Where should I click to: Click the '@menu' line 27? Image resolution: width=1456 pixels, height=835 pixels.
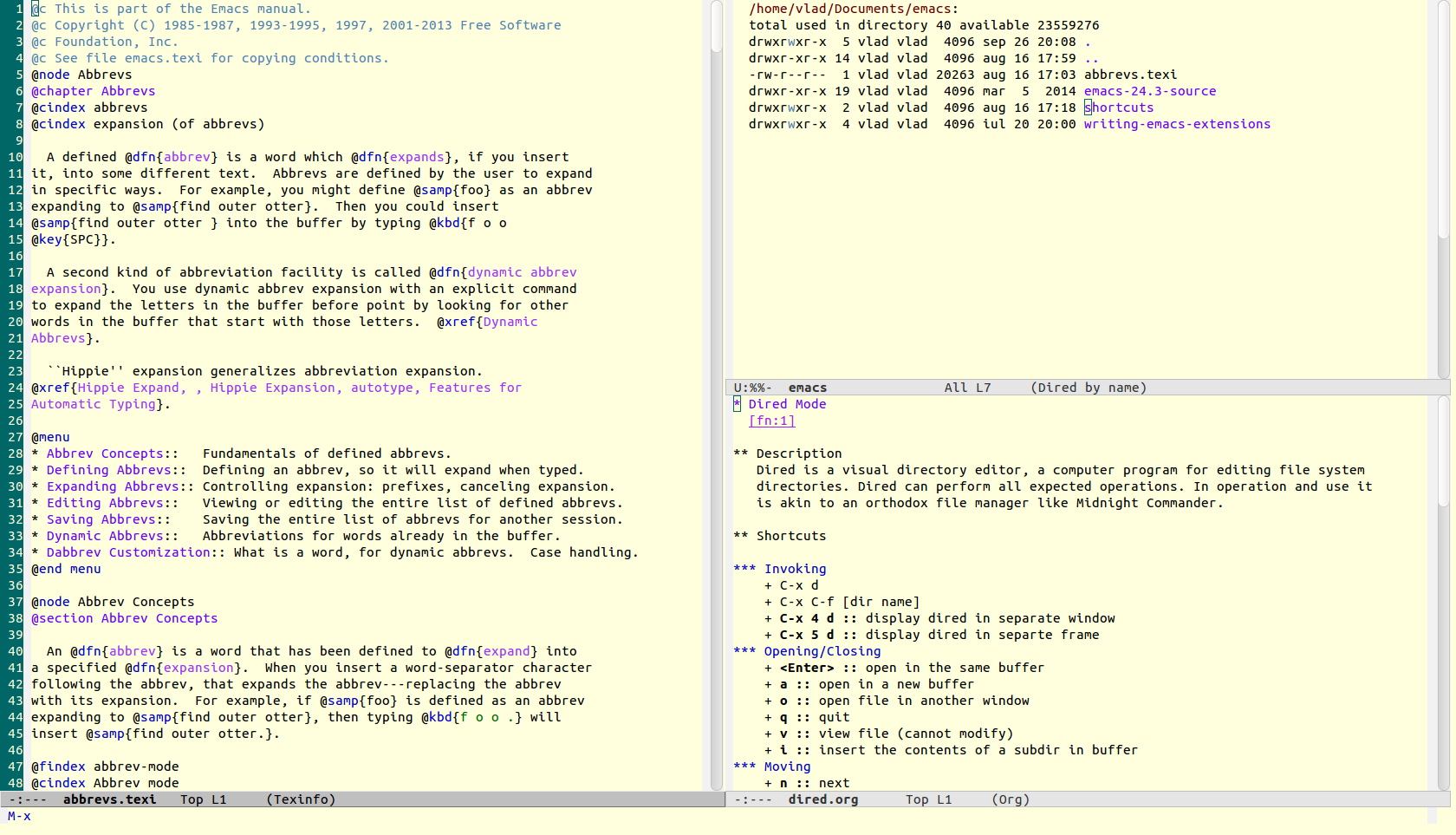50,437
